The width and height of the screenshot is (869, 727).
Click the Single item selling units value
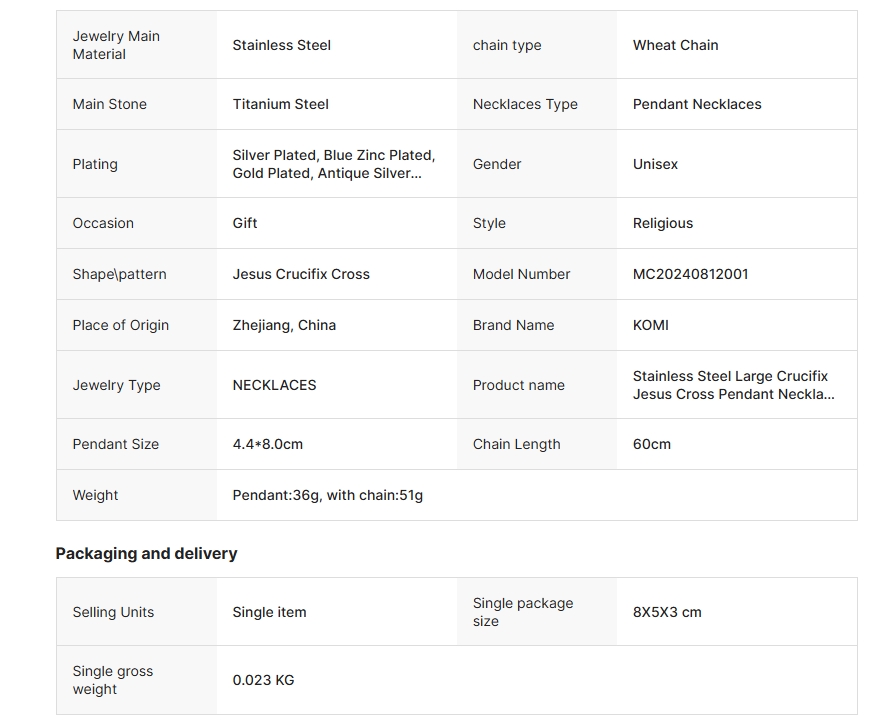coord(269,612)
